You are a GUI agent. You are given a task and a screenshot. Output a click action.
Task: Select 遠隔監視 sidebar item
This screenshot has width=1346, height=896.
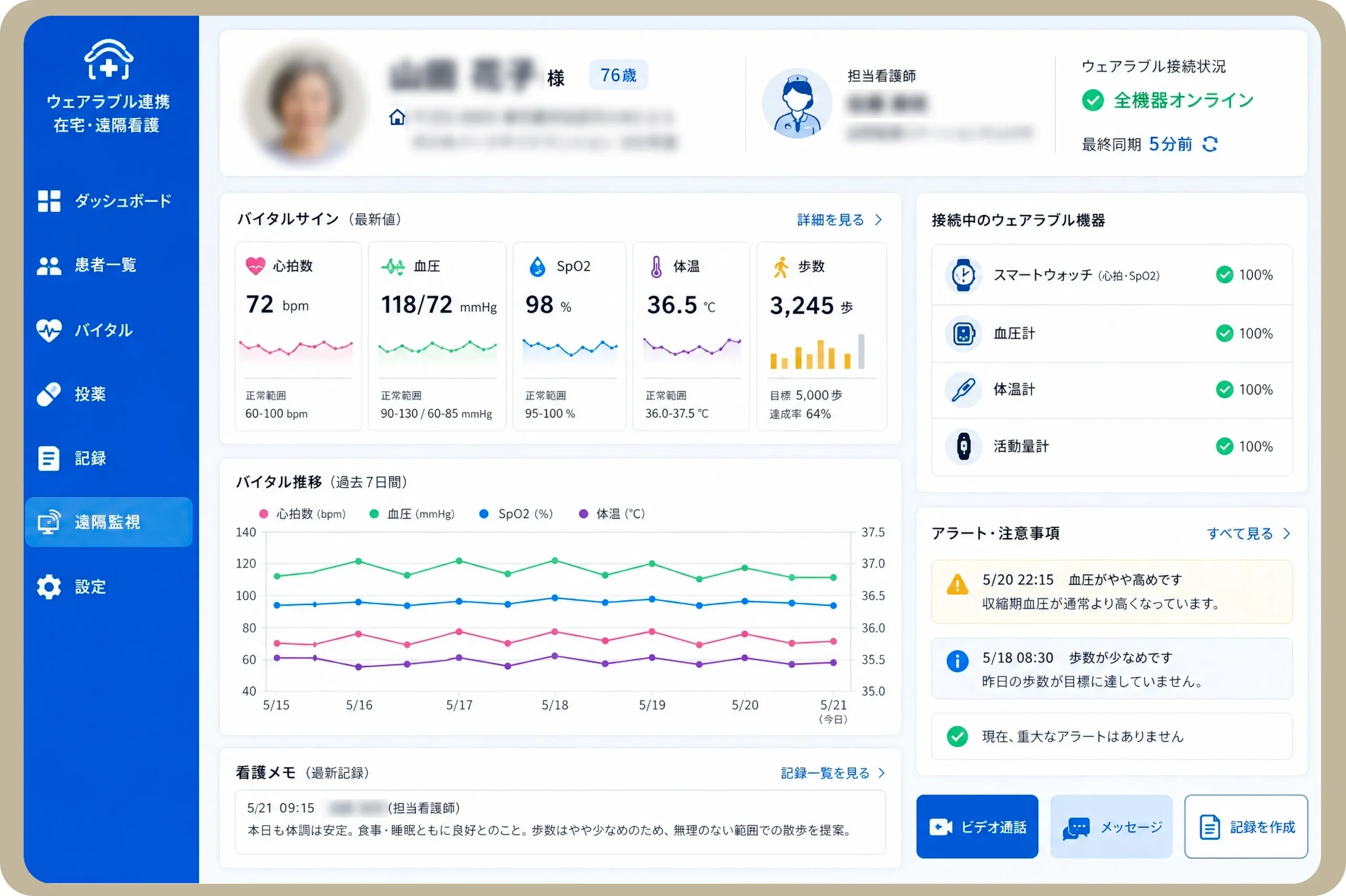point(109,522)
